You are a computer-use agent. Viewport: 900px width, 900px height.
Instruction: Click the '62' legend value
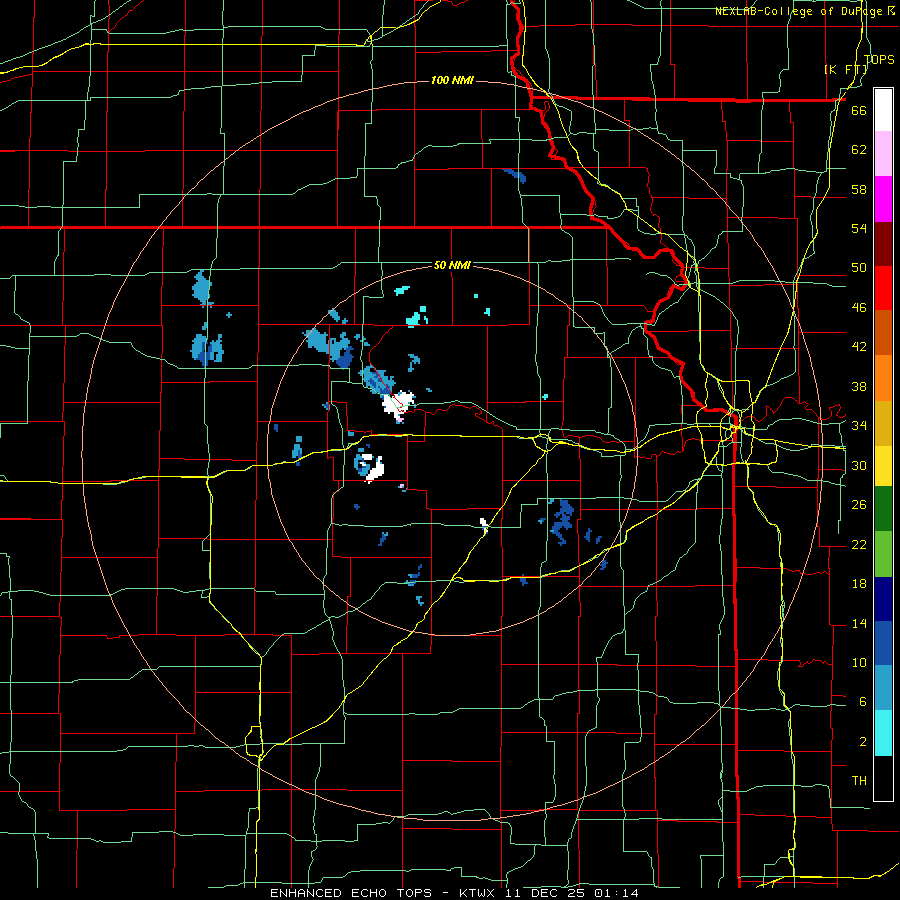[859, 150]
